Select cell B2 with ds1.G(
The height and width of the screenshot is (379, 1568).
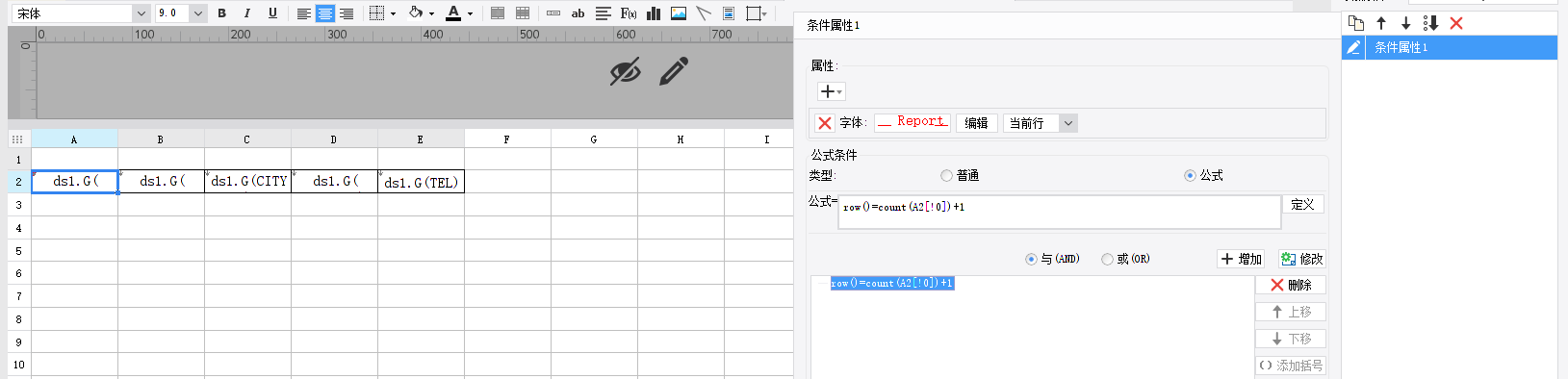pos(162,181)
